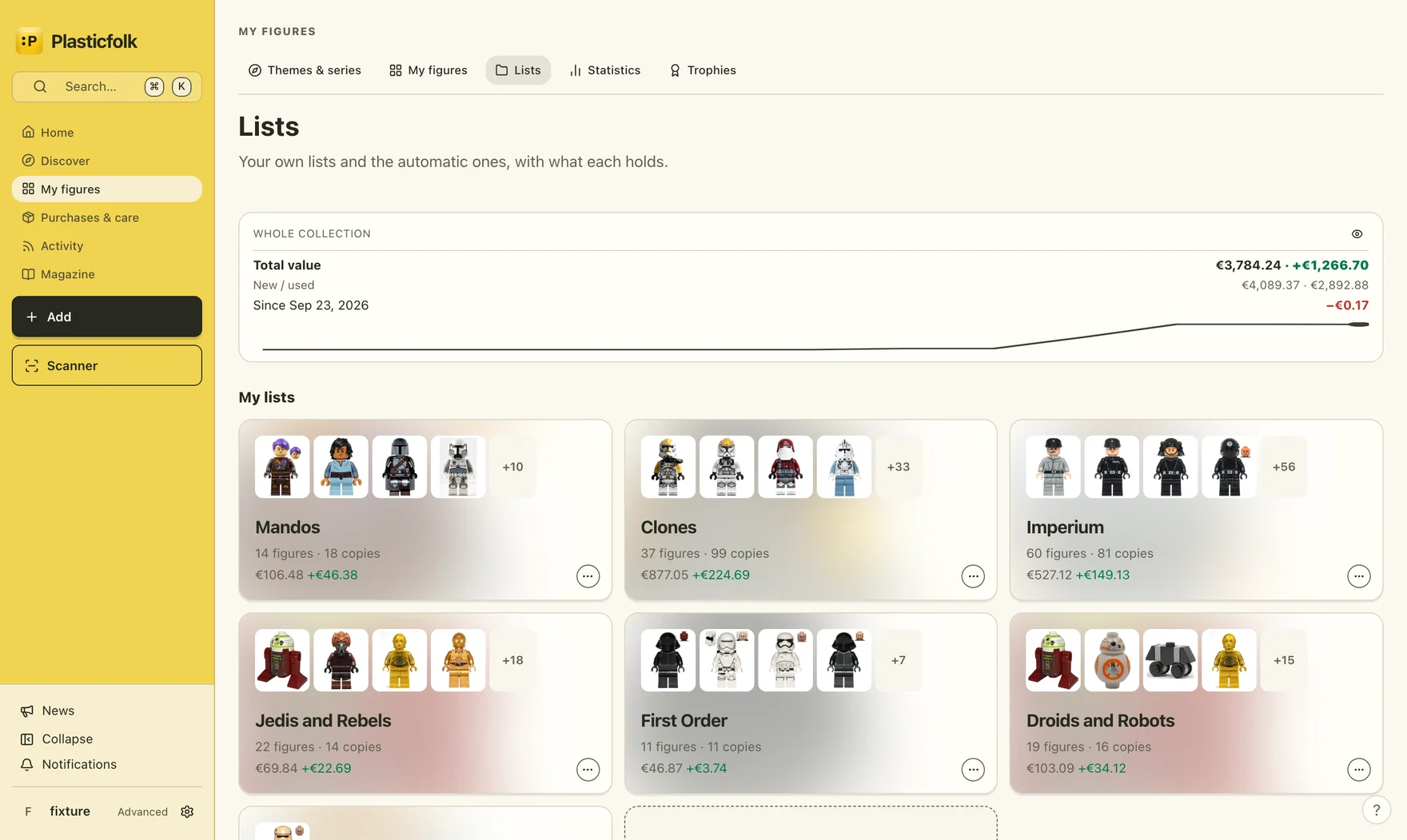Screen dimensions: 1407x840
Task: Switch to Themes & series tab
Action: [x=305, y=70]
